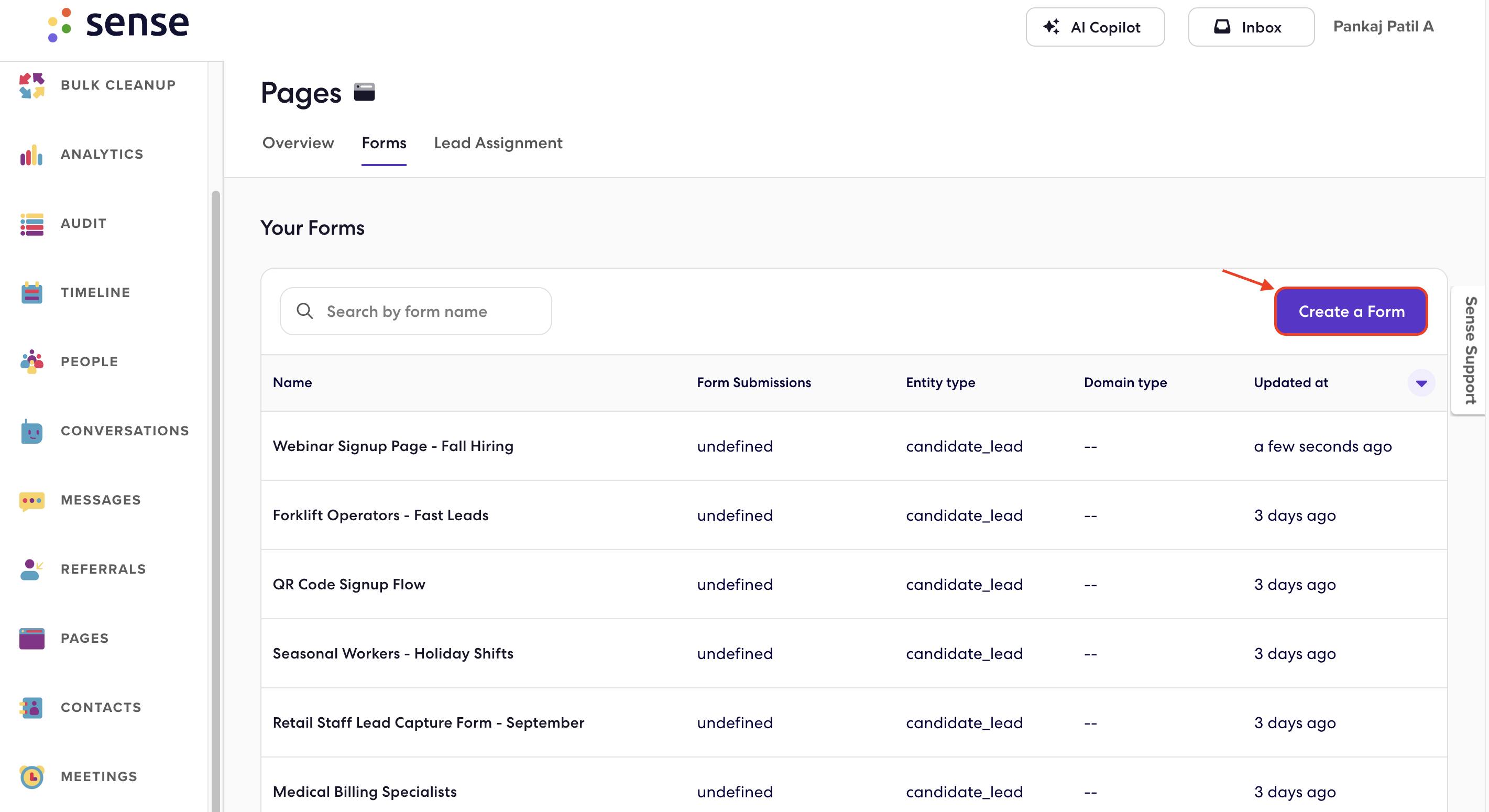Open the People group icon
Screen dimensions: 1489x812
pyautogui.click(x=32, y=362)
